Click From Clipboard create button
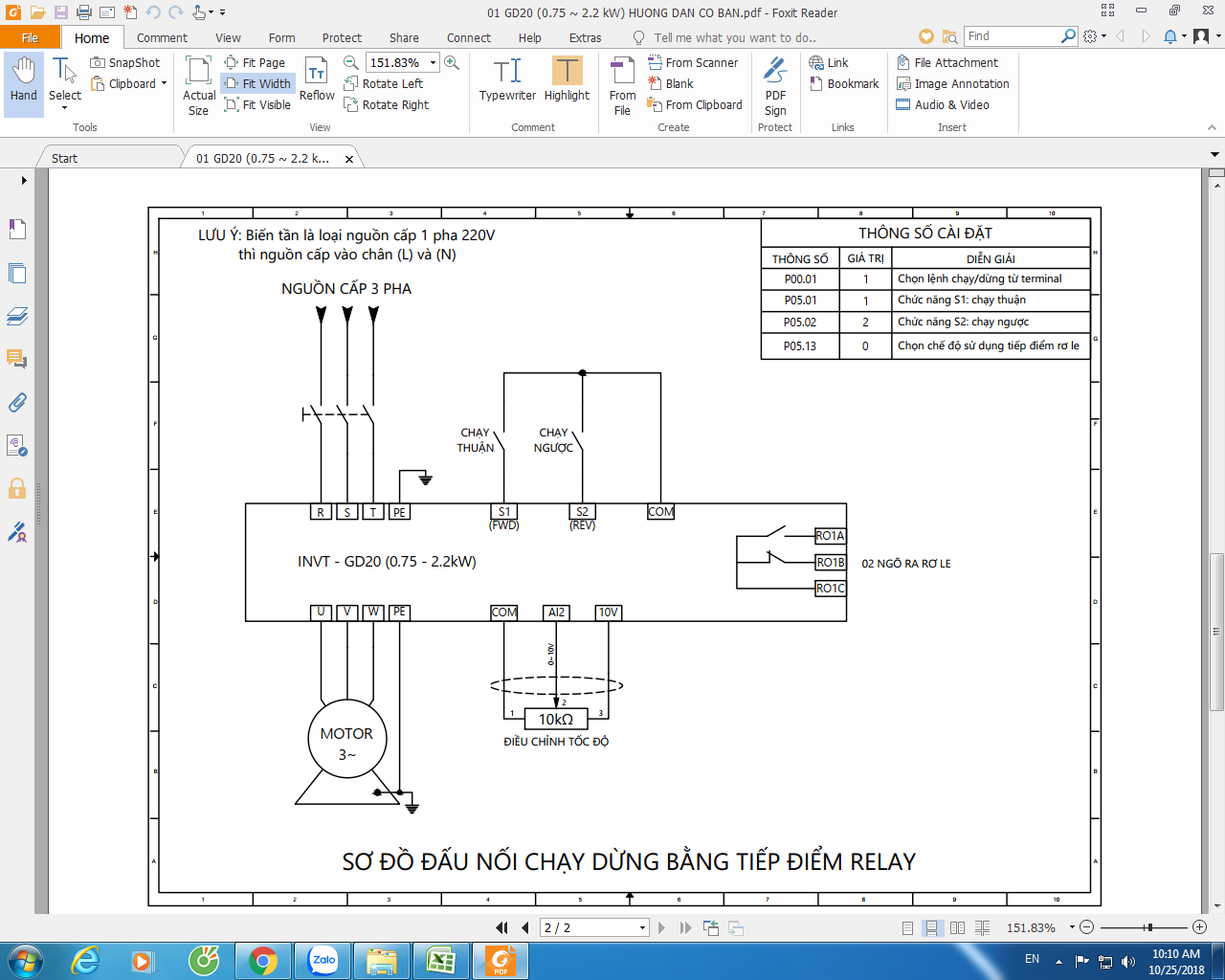The width and height of the screenshot is (1225, 980). point(695,104)
